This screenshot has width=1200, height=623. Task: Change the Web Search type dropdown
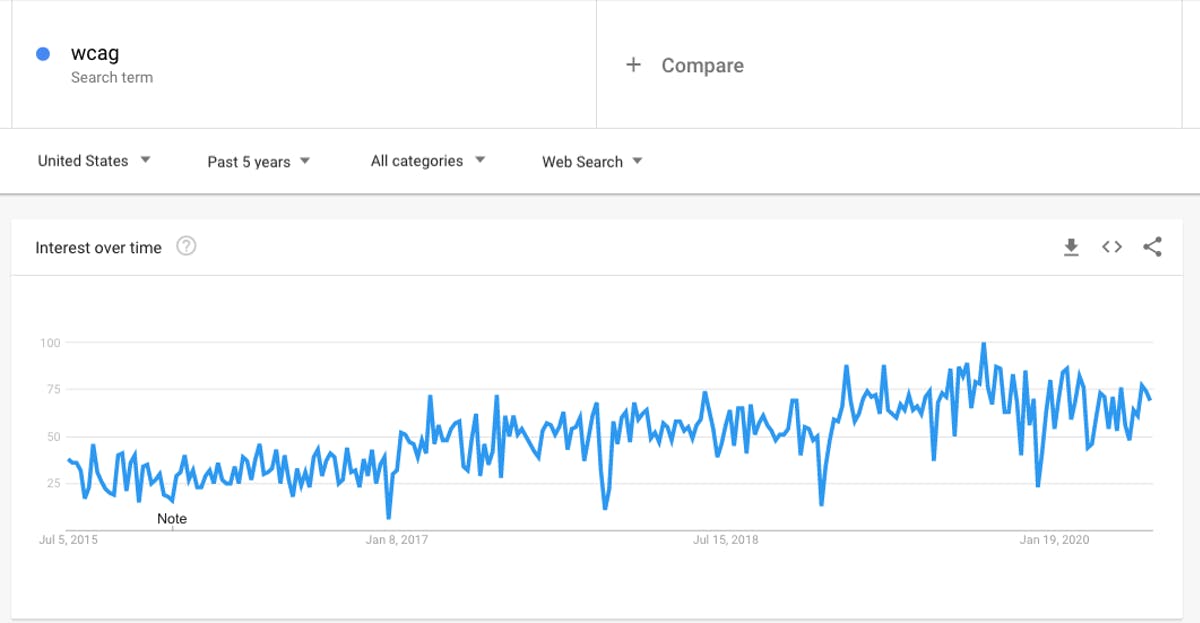592,162
